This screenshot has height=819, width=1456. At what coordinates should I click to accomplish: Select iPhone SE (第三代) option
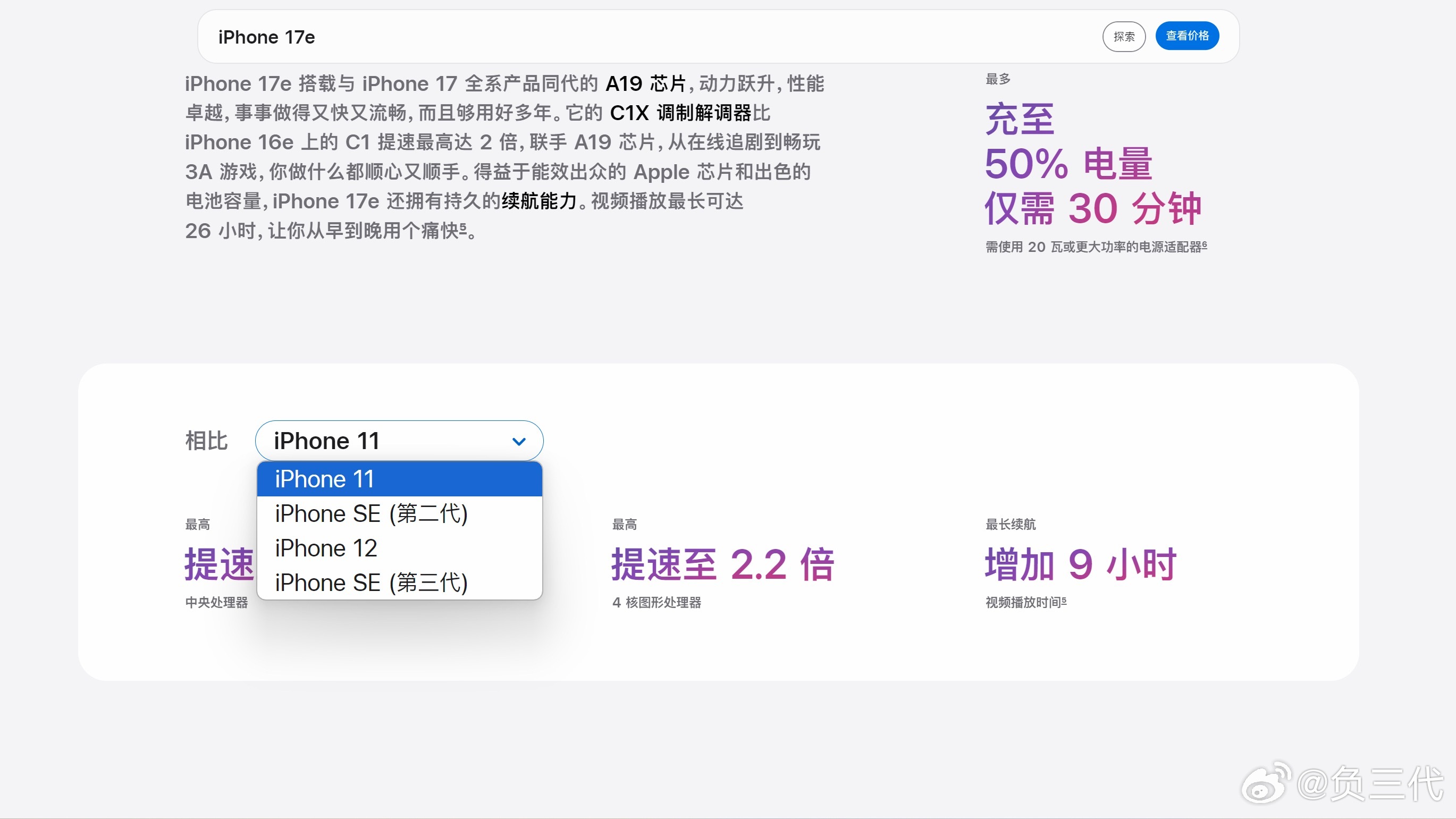(399, 582)
